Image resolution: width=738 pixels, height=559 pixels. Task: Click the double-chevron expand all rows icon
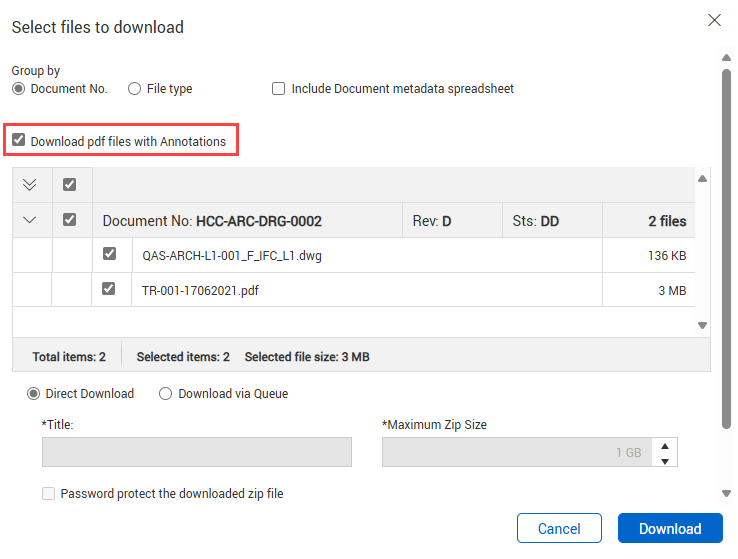(x=30, y=185)
